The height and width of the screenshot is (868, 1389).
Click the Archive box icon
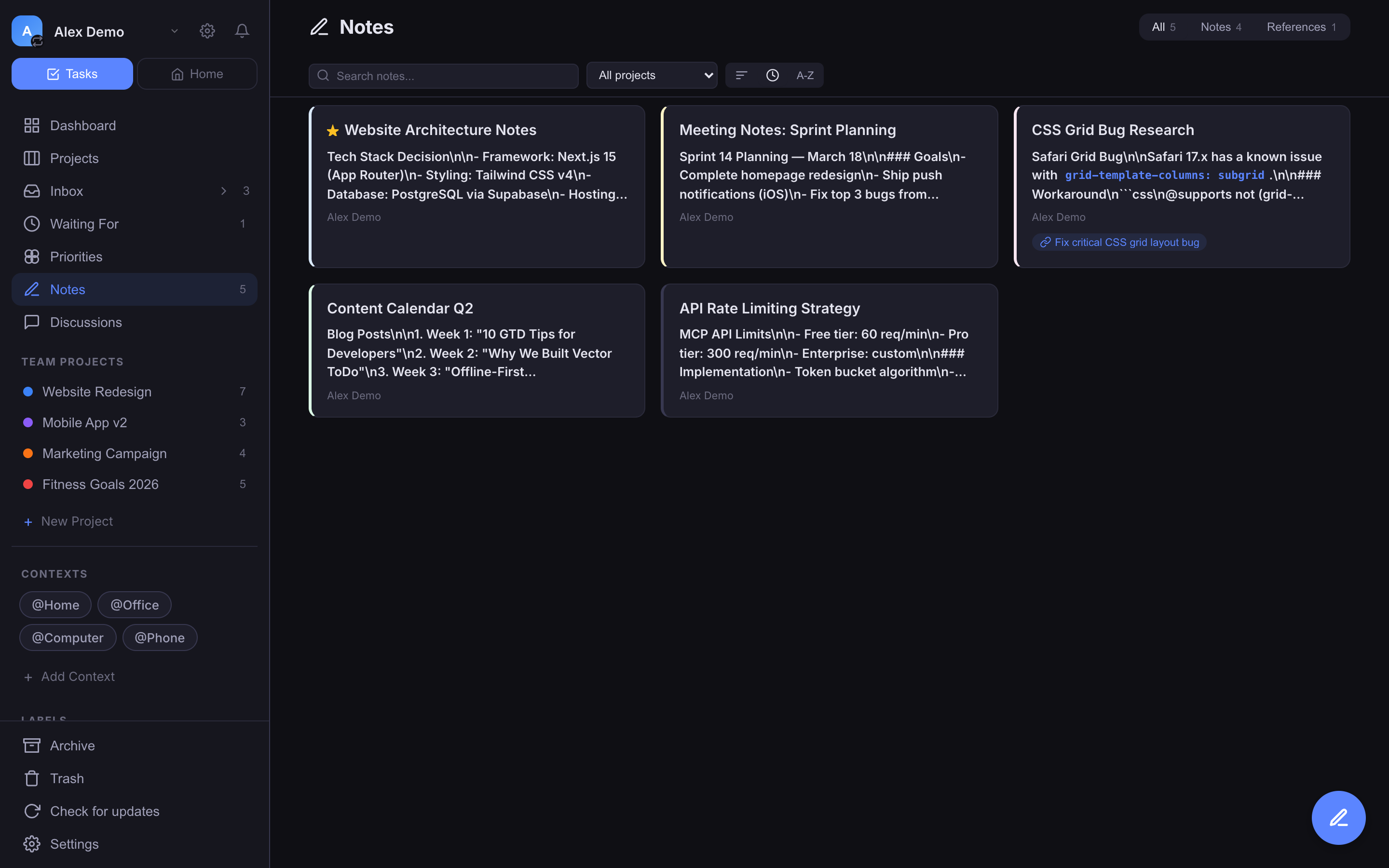tap(31, 745)
